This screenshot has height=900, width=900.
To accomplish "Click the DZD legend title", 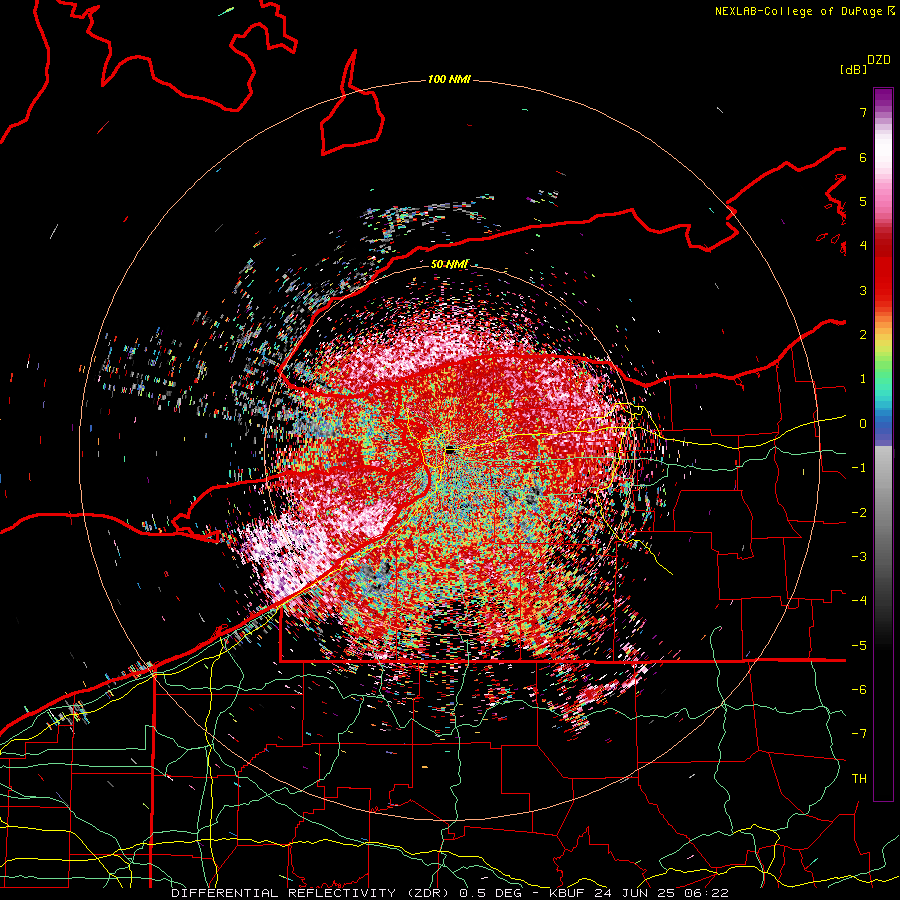I will click(879, 60).
